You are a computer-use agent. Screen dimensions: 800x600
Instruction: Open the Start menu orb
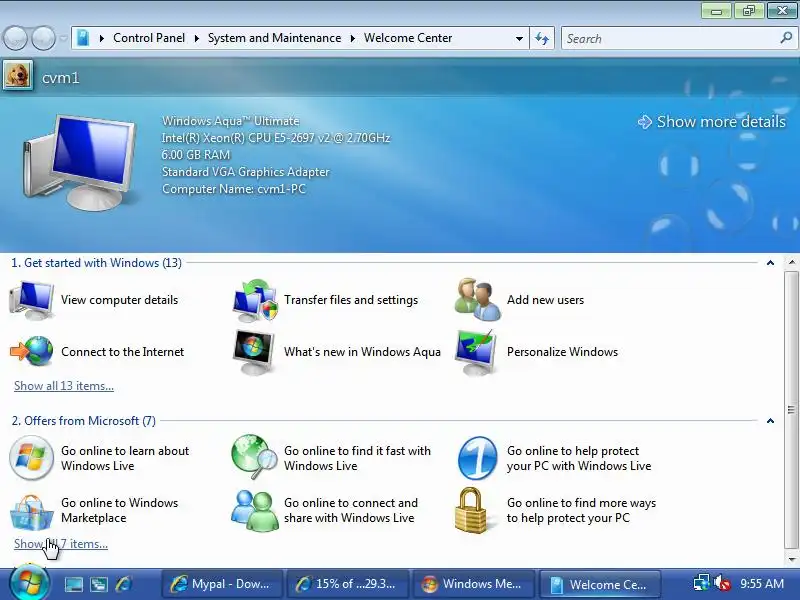29,582
